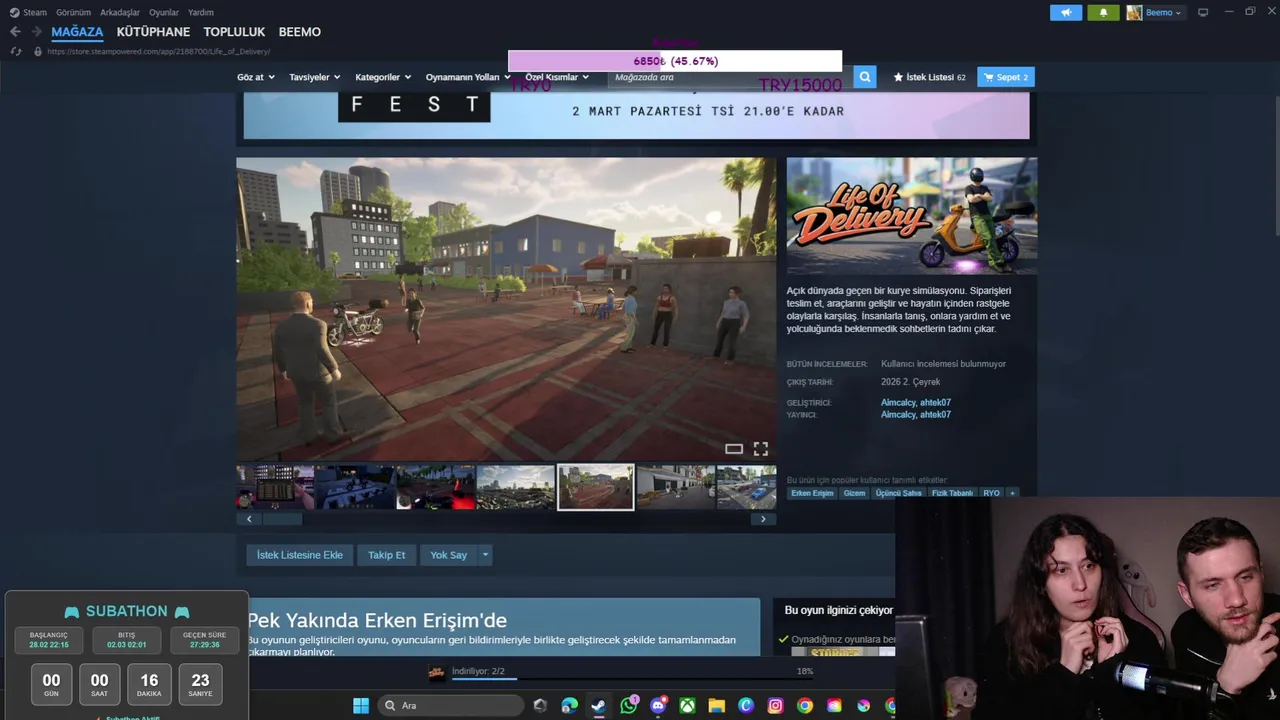Image resolution: width=1280 pixels, height=720 pixels.
Task: Open Microsoft Edge from the taskbar
Action: (569, 706)
